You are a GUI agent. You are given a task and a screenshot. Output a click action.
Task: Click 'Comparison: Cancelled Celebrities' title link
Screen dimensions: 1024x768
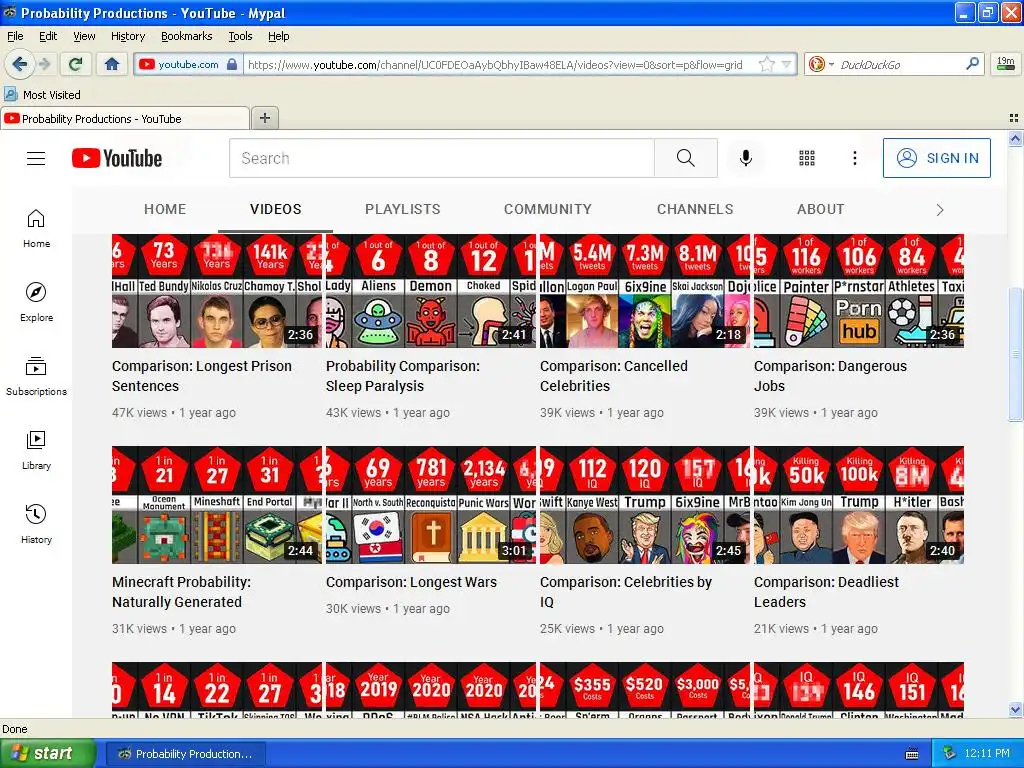tap(614, 376)
